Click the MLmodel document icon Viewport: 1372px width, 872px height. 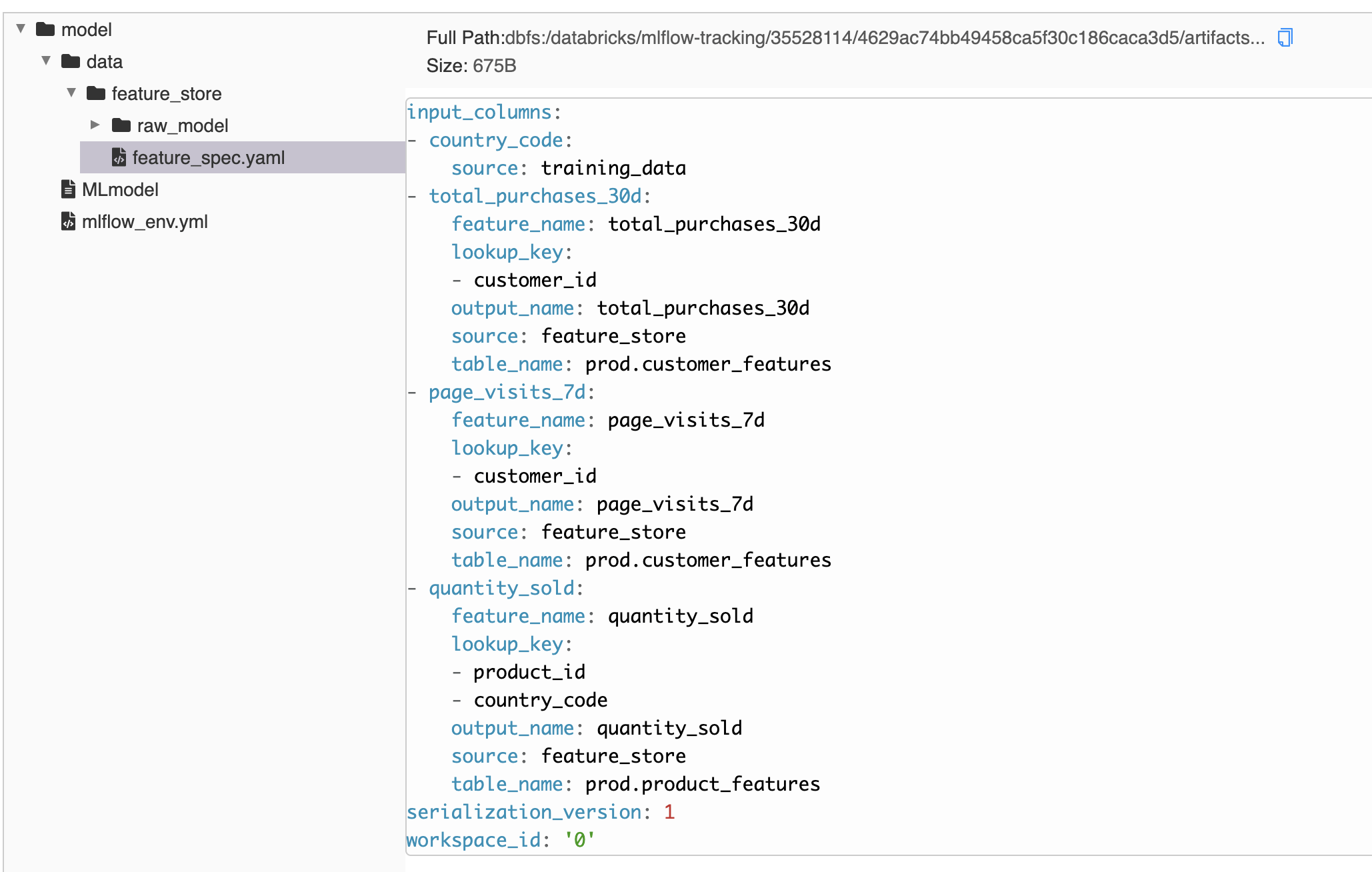[68, 189]
